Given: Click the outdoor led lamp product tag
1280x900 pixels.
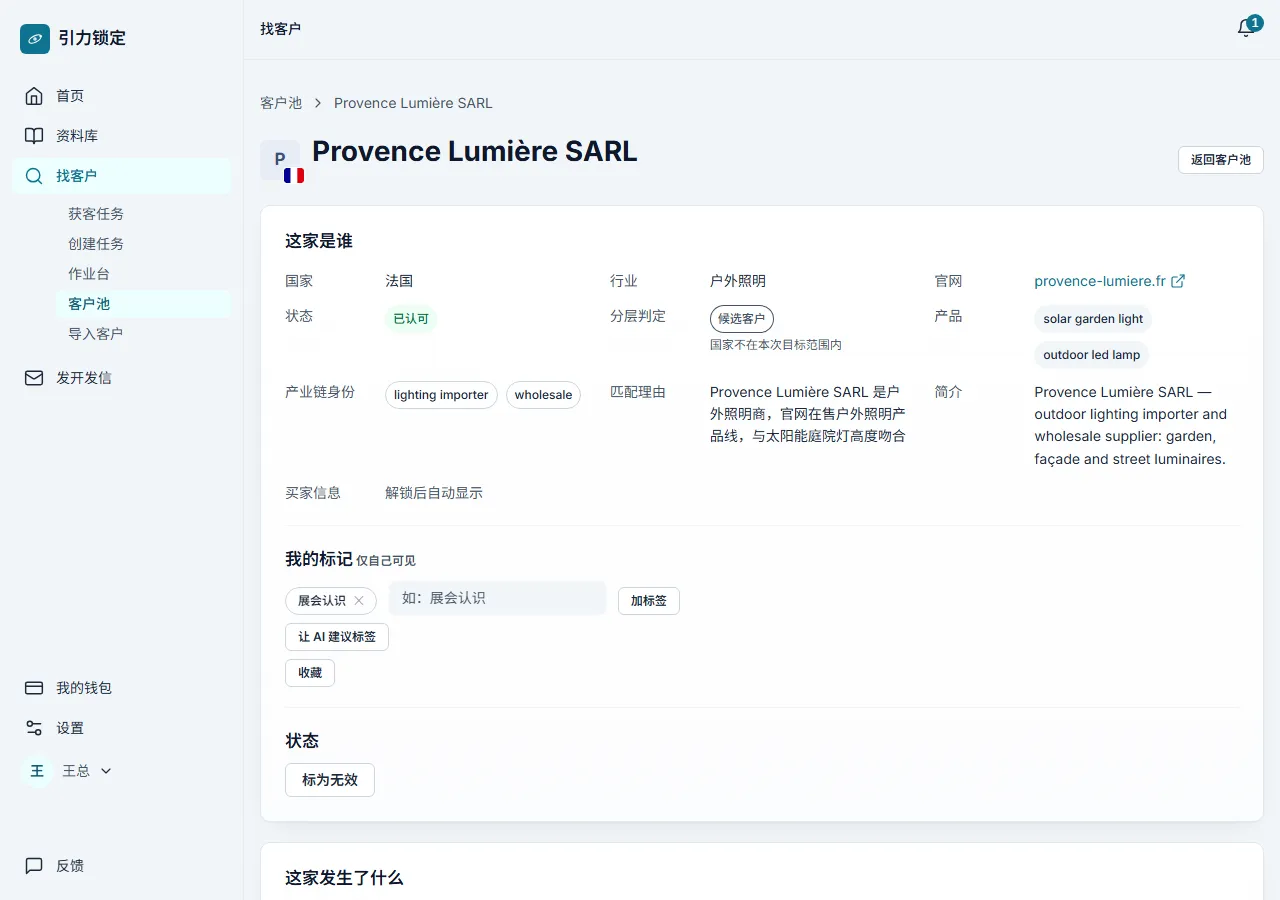Looking at the screenshot, I should coord(1092,355).
